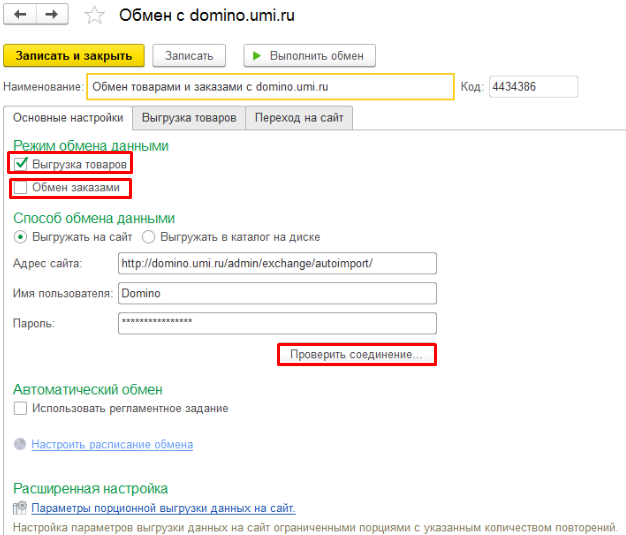Viewport: 626px width, 535px height.
Task: Click the gray clock icon beside schedule link
Action: [20, 444]
